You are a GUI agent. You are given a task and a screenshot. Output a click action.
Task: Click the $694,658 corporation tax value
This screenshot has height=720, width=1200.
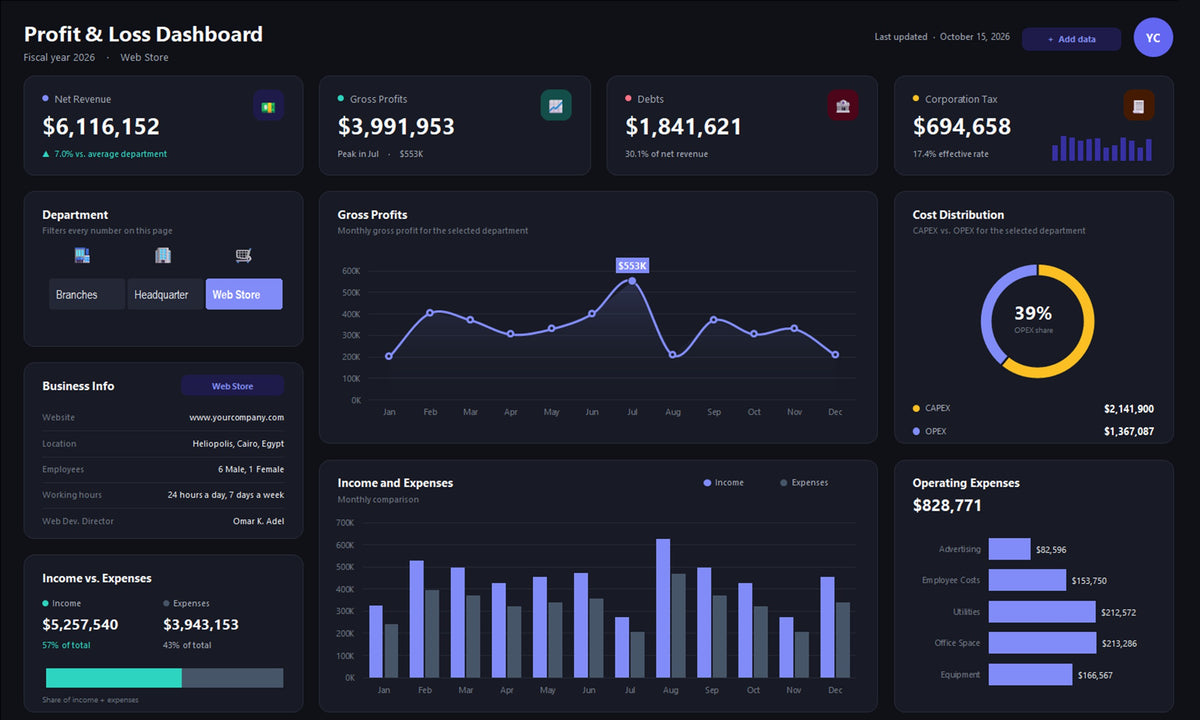[x=962, y=127]
